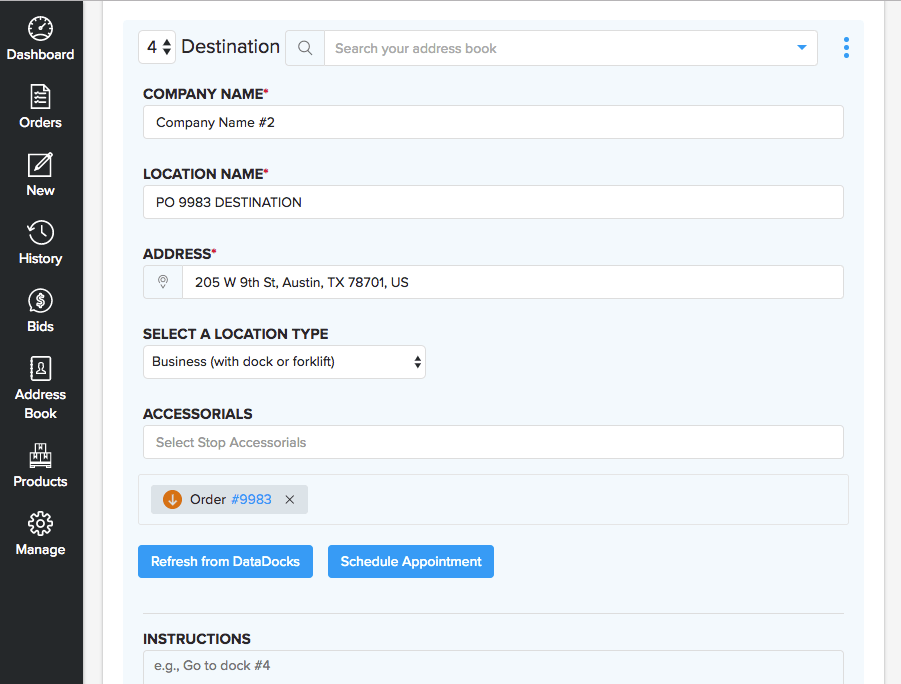Select the Orders label in sidebar
Viewport: 901px width, 684px height.
pos(40,122)
